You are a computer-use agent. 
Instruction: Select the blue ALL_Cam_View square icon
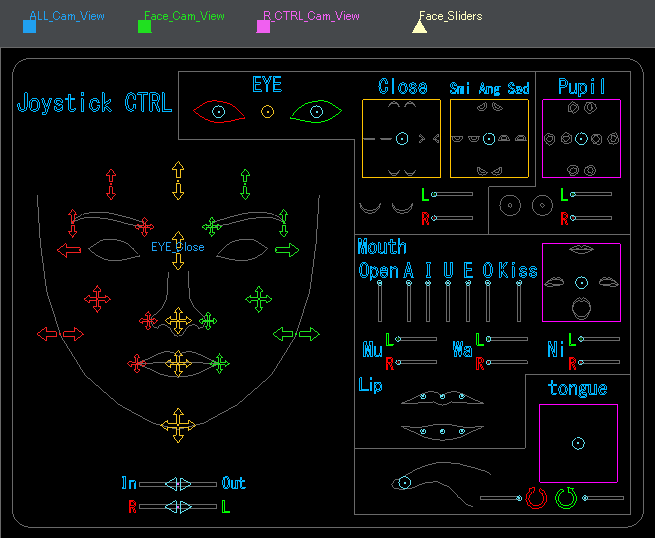coord(29,26)
